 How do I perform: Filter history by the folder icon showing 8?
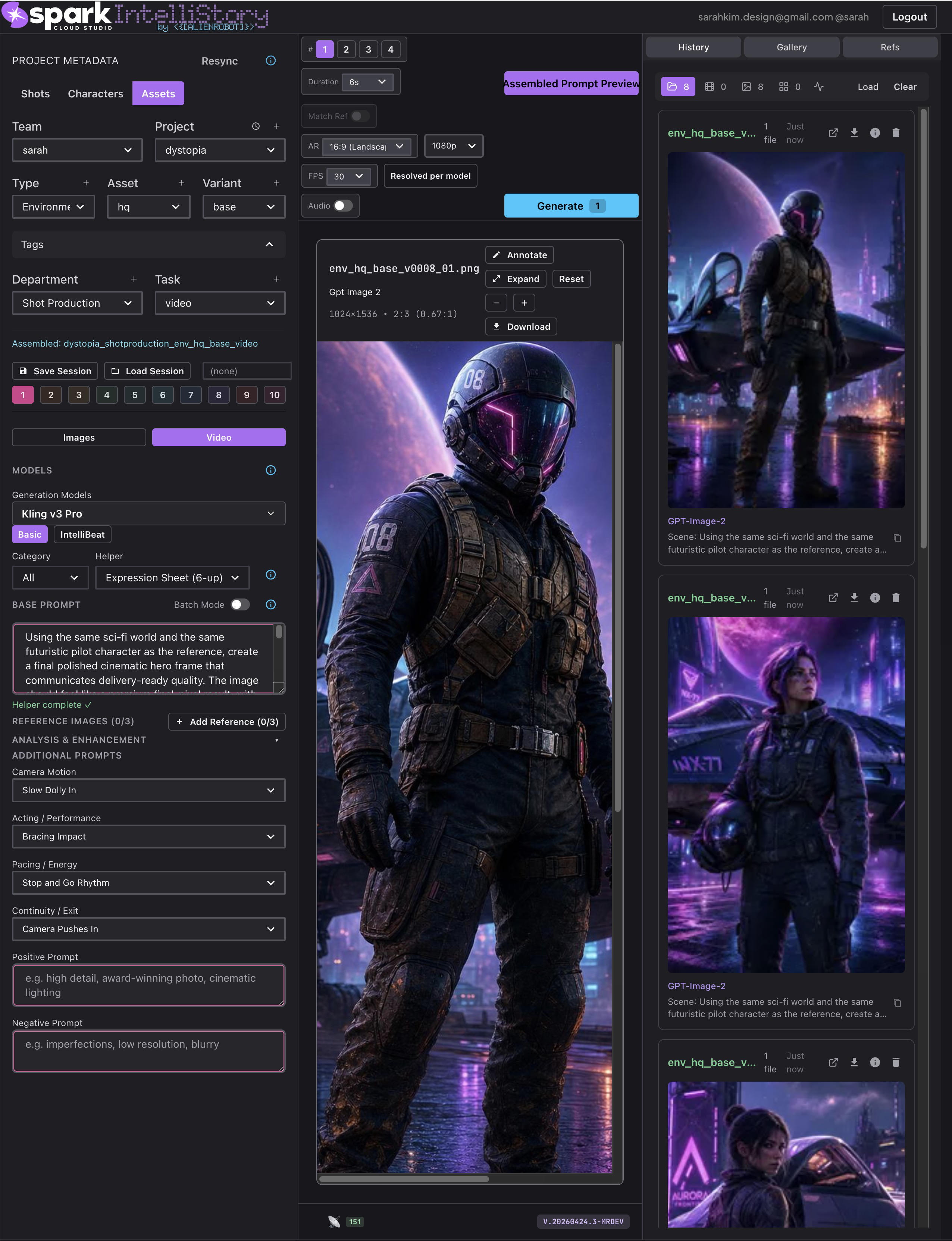(x=678, y=87)
